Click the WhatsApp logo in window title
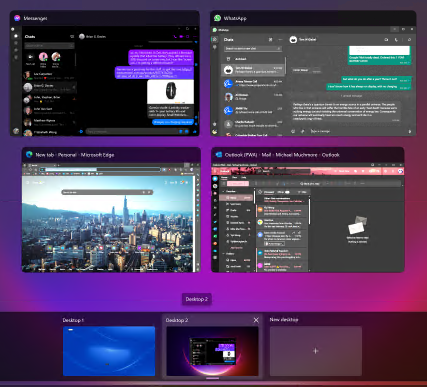Viewport: 427px width, 387px height. (218, 18)
